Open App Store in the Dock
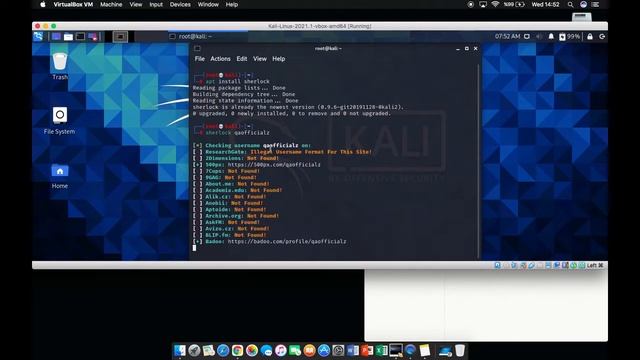This screenshot has height=360, width=640. click(324, 350)
